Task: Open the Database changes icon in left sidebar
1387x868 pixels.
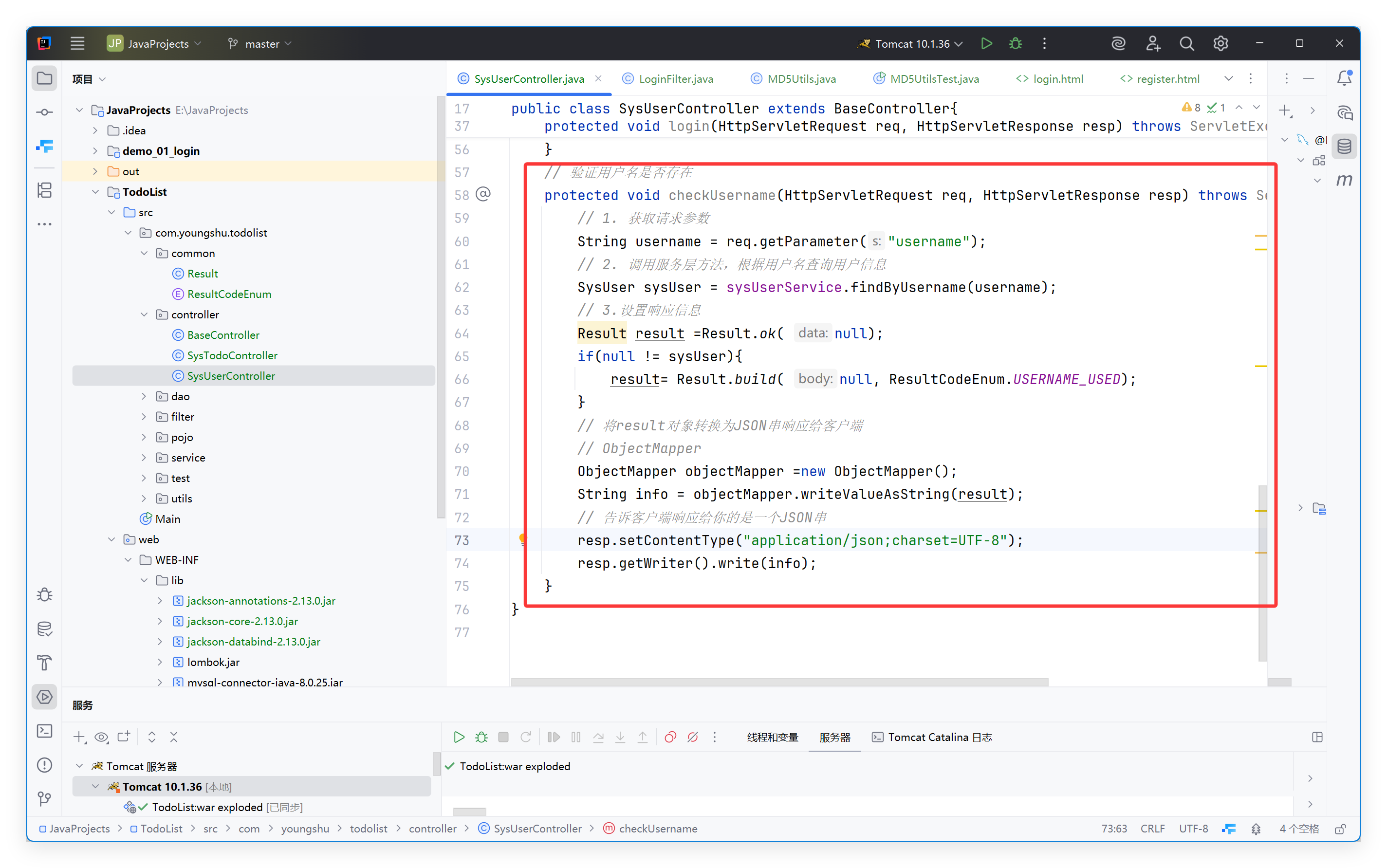Action: click(x=45, y=629)
